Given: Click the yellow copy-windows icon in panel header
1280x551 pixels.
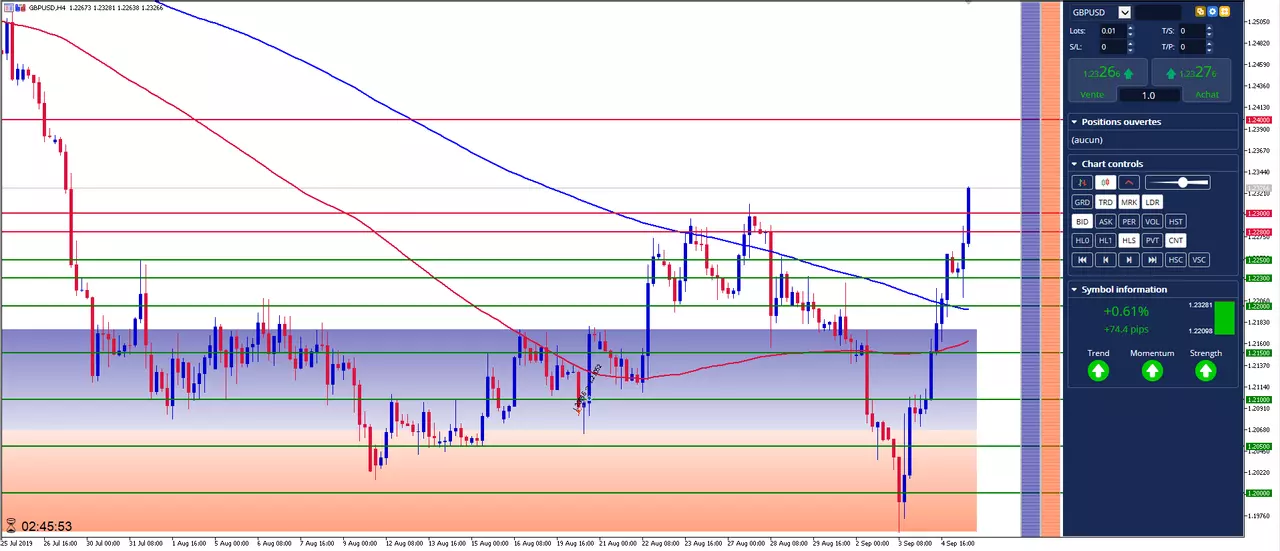Looking at the screenshot, I should (x=1201, y=12).
